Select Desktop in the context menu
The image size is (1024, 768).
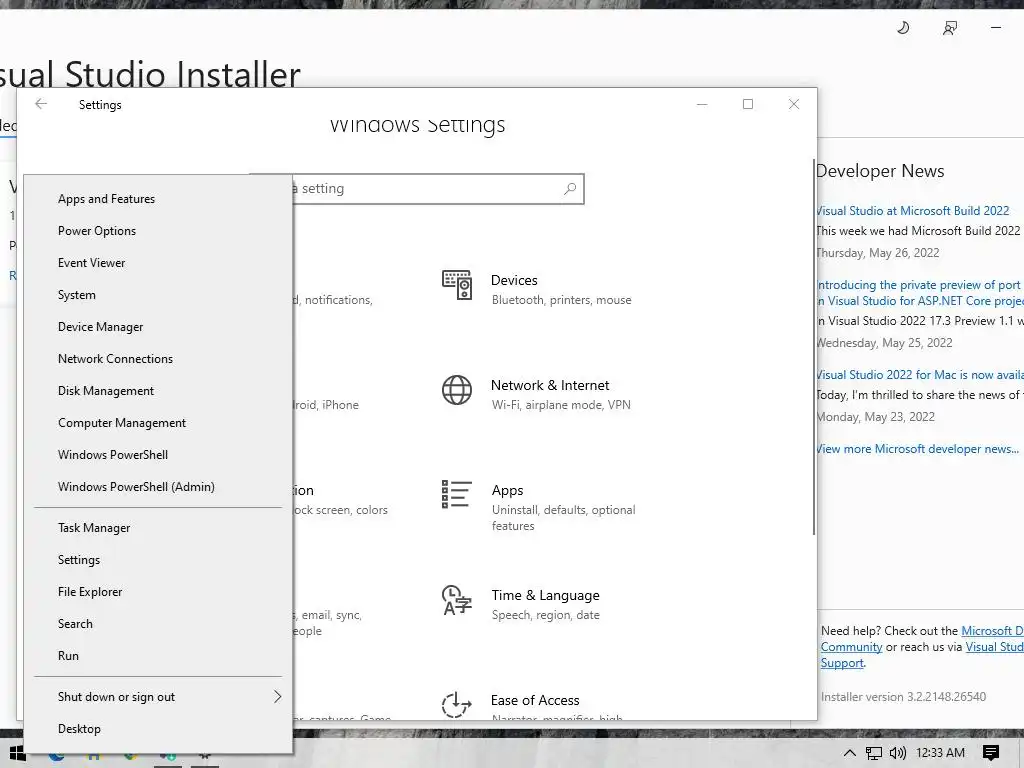pos(158,729)
